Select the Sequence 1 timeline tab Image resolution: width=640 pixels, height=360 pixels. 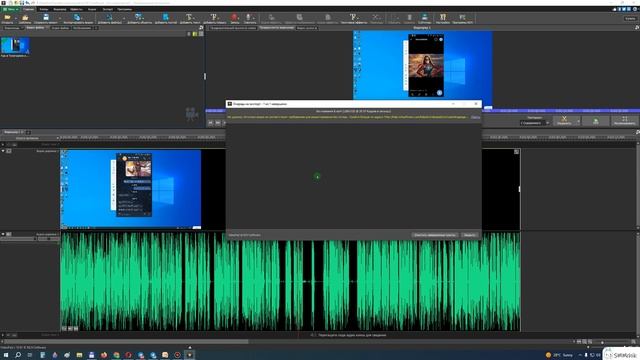pos(13,132)
